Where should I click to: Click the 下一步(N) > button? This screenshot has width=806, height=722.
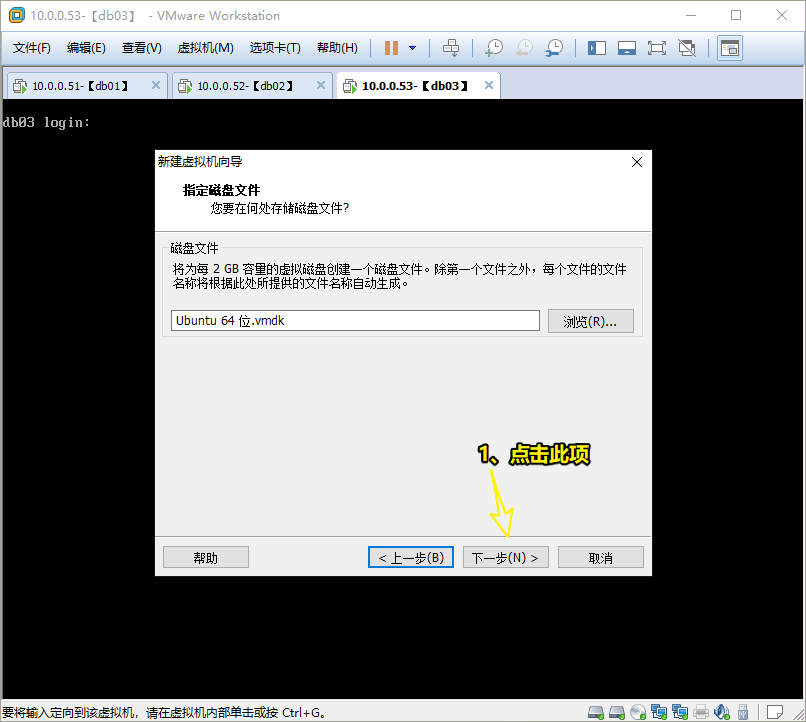505,557
